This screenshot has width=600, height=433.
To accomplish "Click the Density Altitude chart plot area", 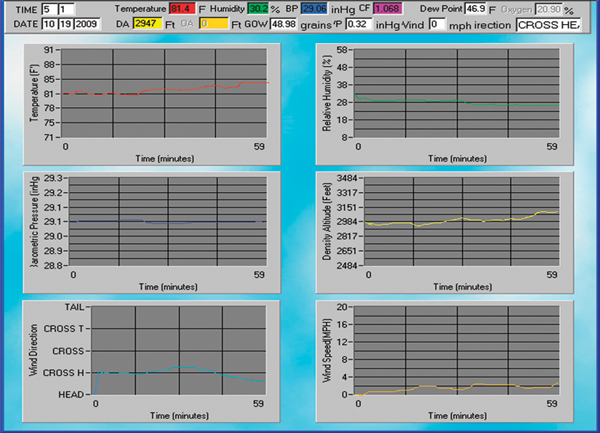I will (x=462, y=222).
